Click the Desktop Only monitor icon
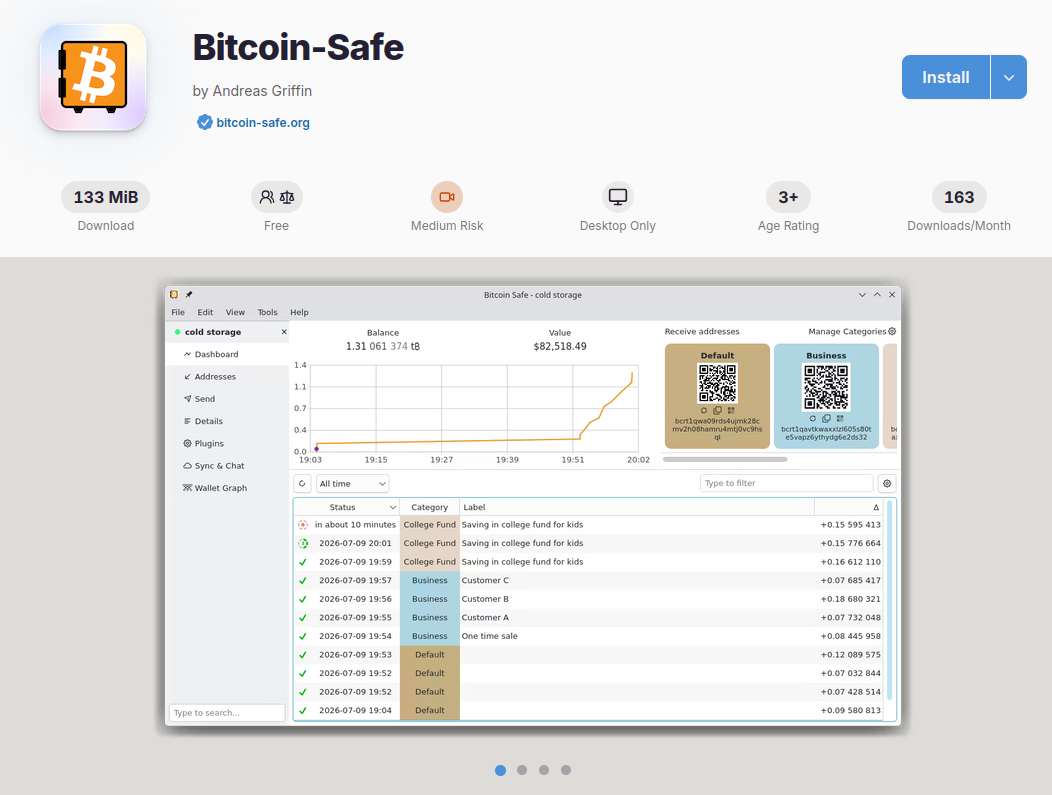1052x795 pixels. point(618,197)
